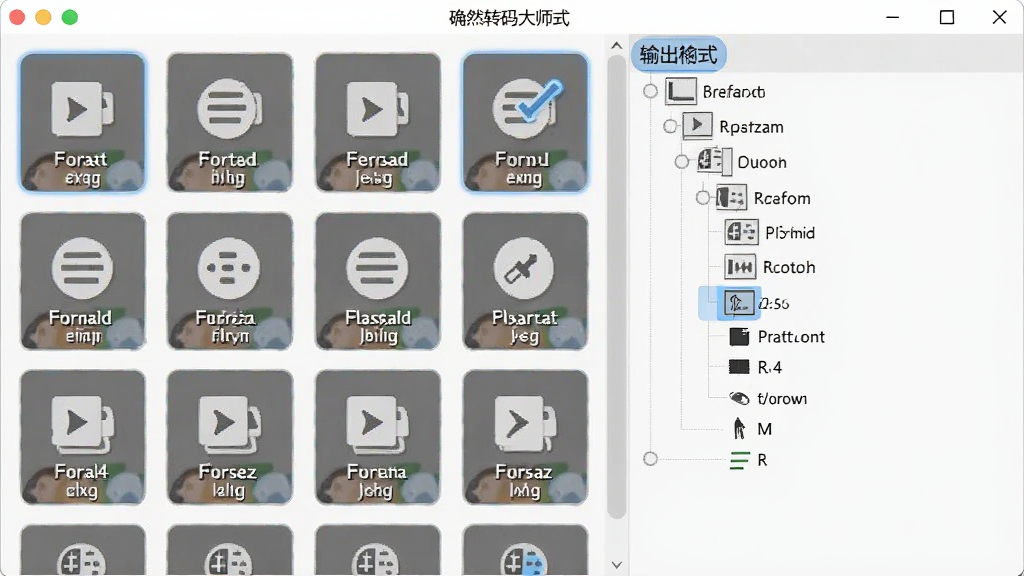Pick the Flassald format tile

pos(377,281)
